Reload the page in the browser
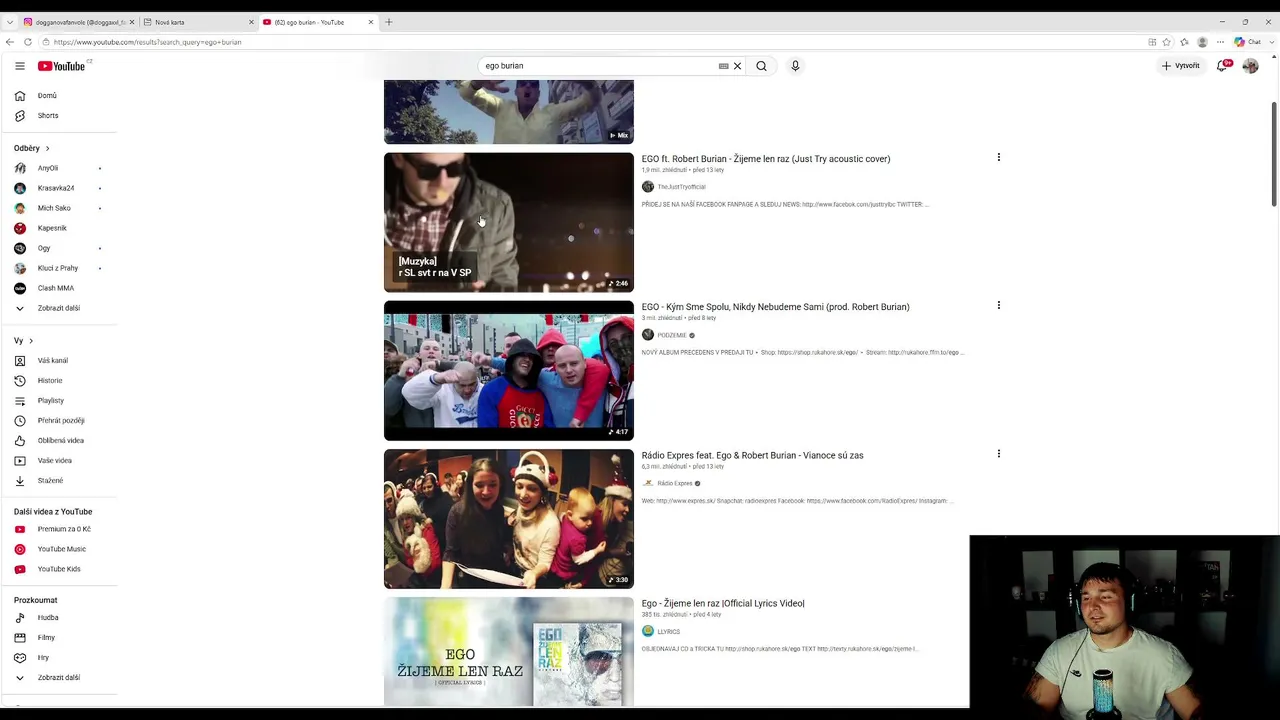1280x720 pixels. pyautogui.click(x=28, y=42)
